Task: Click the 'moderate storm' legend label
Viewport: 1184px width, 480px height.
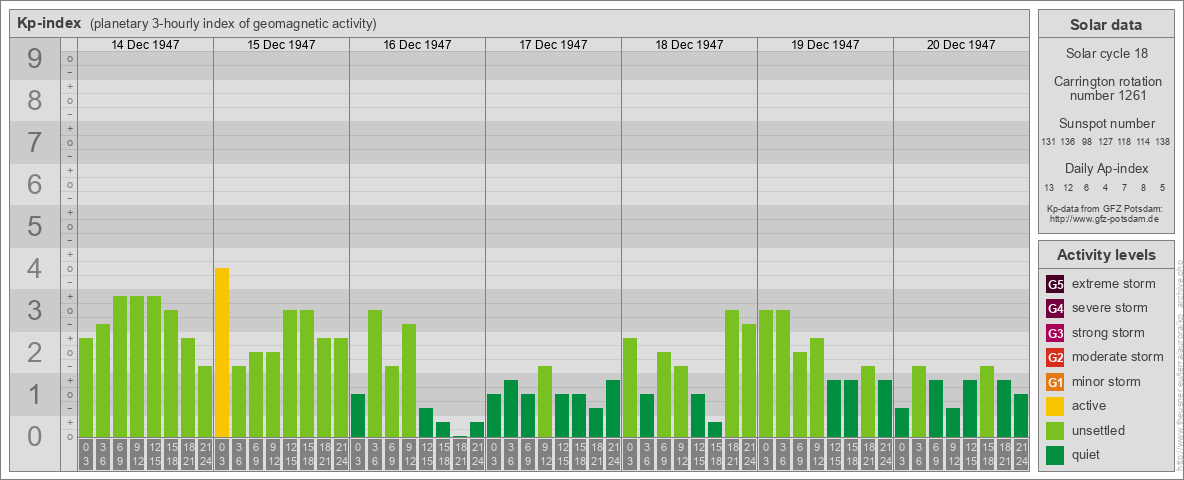Action: pos(1118,357)
